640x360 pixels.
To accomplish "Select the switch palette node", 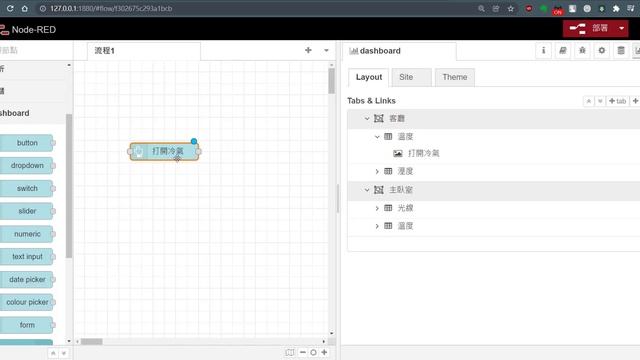I will pyautogui.click(x=27, y=189).
